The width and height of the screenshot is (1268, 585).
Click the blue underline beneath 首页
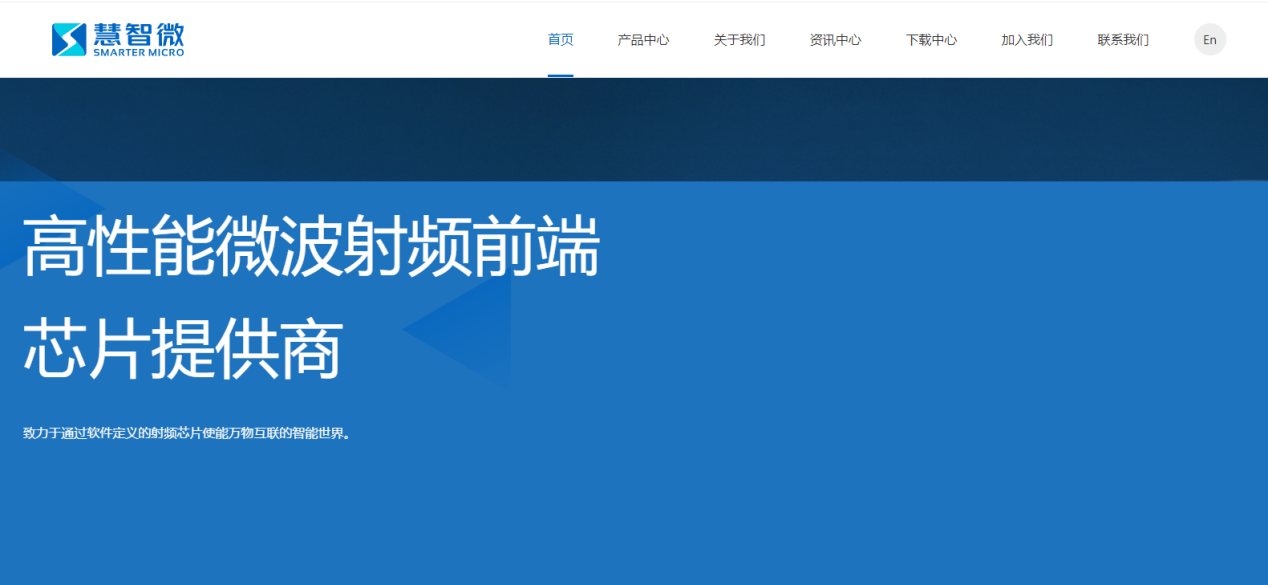coord(560,75)
